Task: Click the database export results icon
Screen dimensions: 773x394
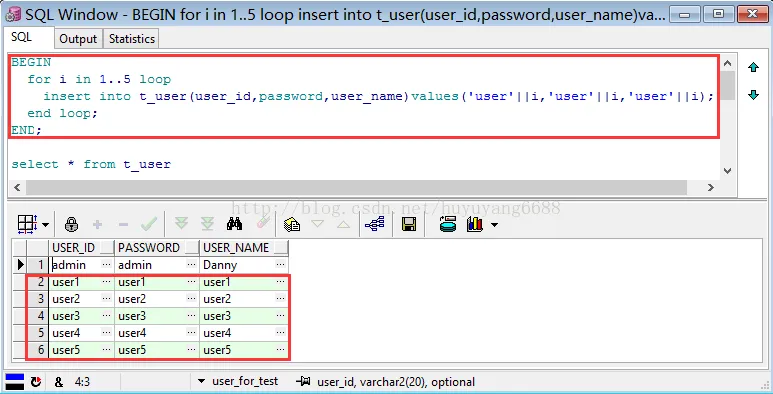Action: point(448,224)
